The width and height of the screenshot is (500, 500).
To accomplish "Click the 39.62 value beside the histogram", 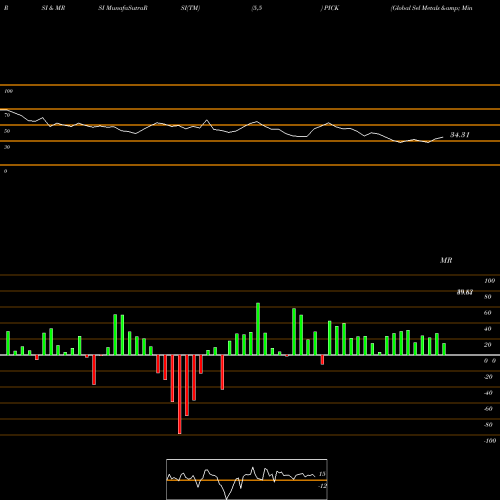I will 465,292.
